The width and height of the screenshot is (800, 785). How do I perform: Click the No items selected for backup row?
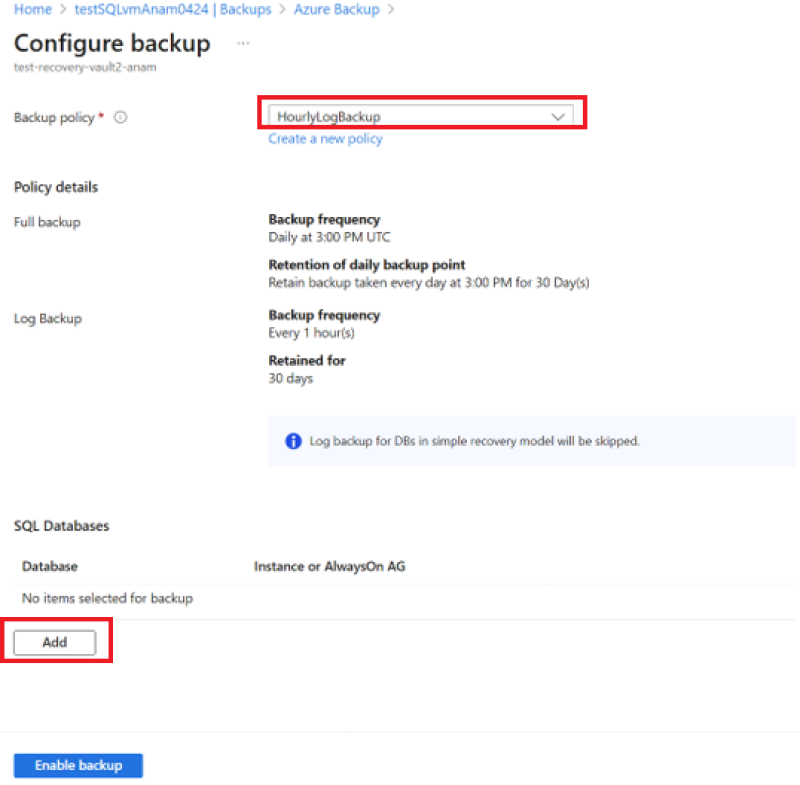(107, 598)
